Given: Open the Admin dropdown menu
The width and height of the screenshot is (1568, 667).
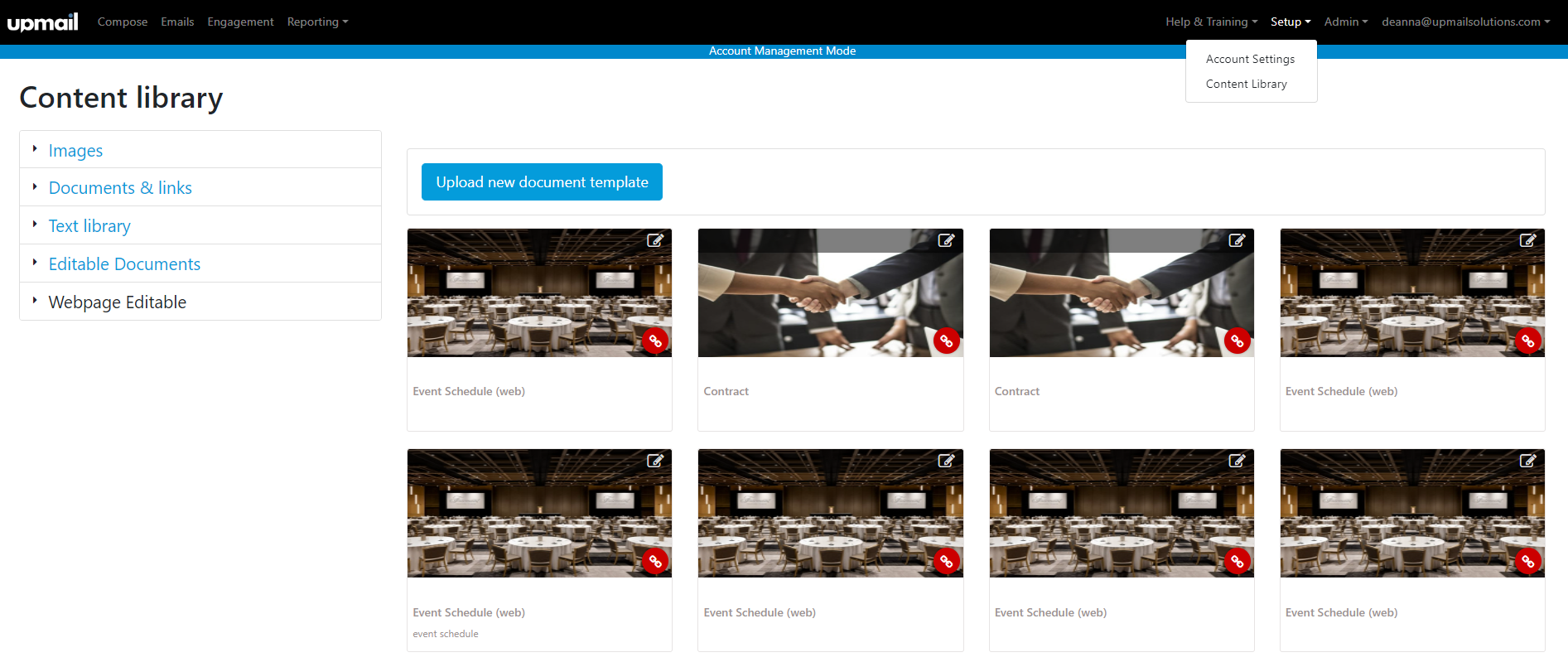Looking at the screenshot, I should click(1346, 22).
